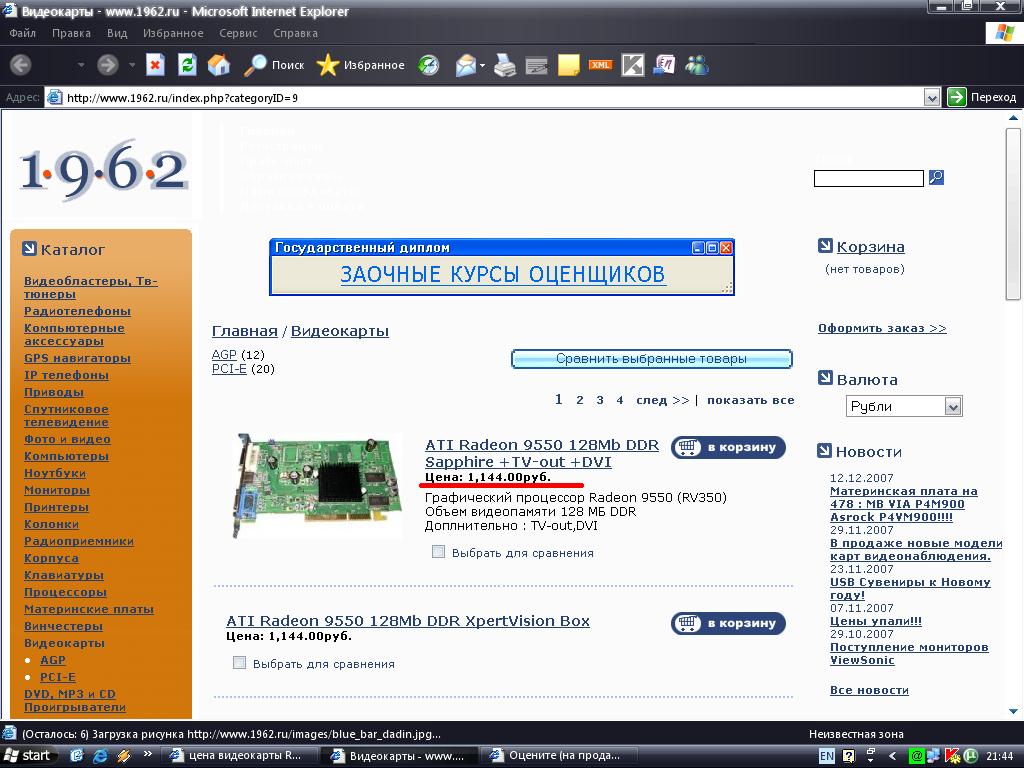Add XpertVision Box card в корзину
Image resolution: width=1024 pixels, height=768 pixels.
coord(728,623)
